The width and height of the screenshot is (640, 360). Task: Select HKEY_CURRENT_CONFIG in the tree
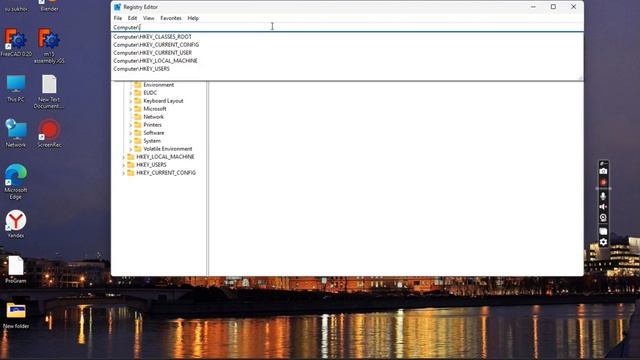pos(166,173)
